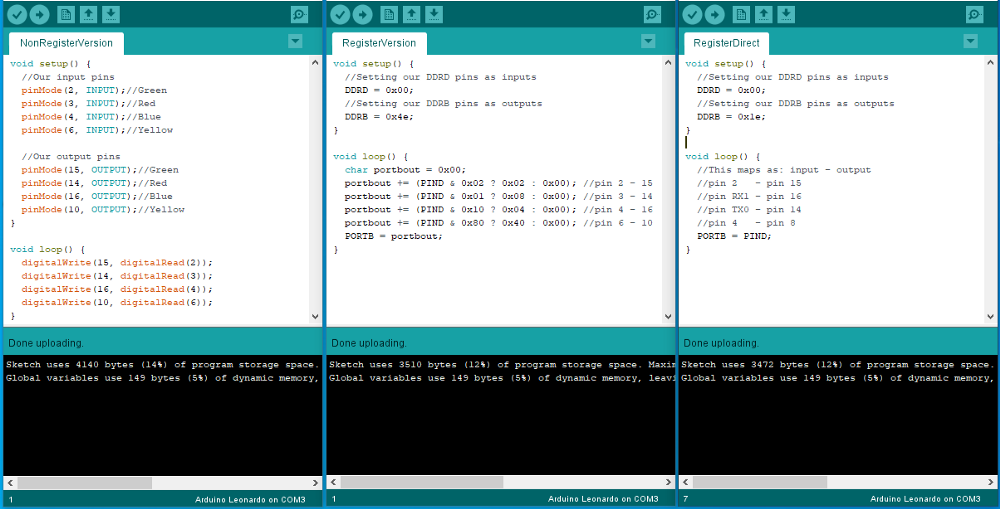Click line pinMode(2, INPUT);//Green

pos(94,91)
